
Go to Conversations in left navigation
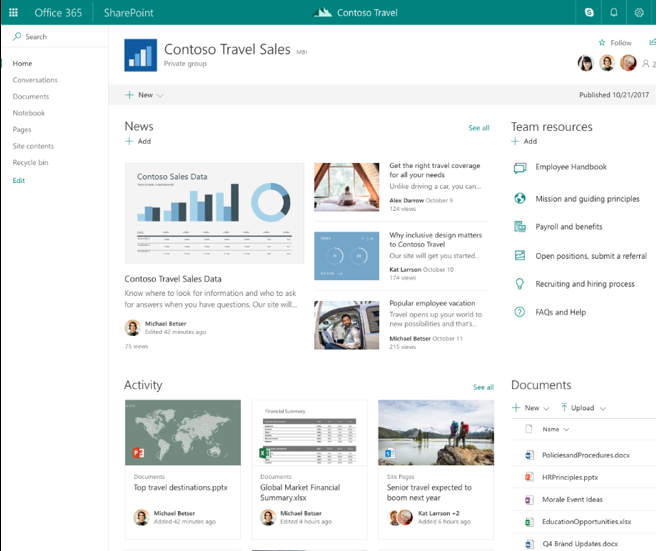[35, 80]
